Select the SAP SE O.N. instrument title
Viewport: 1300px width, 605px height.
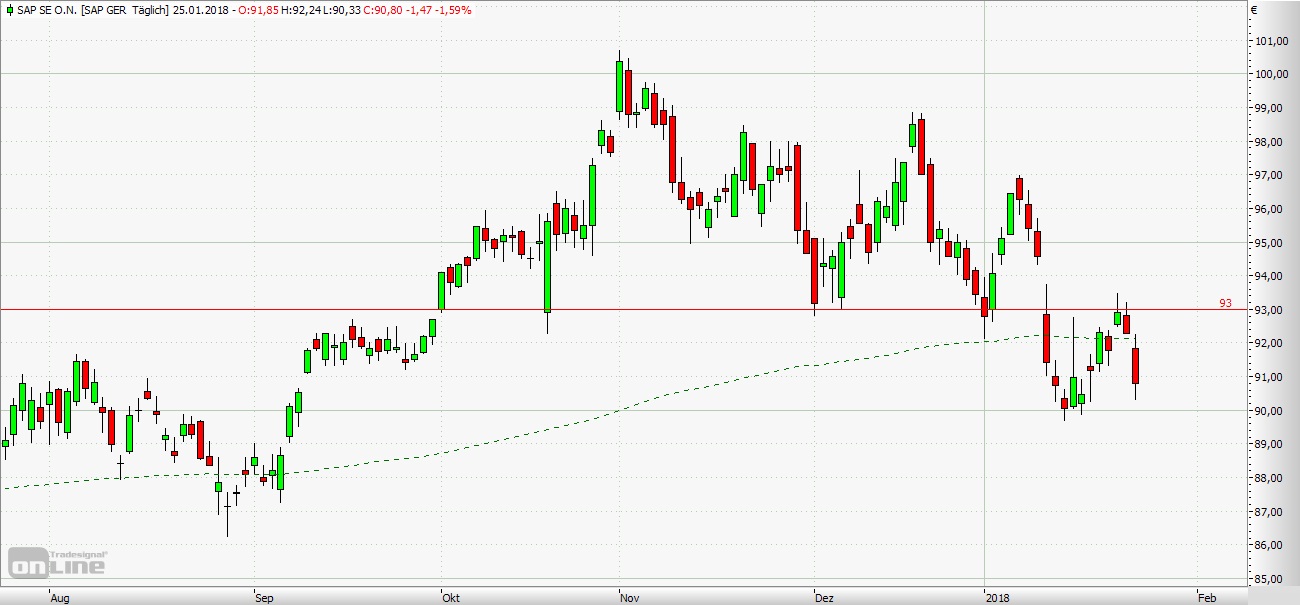49,10
